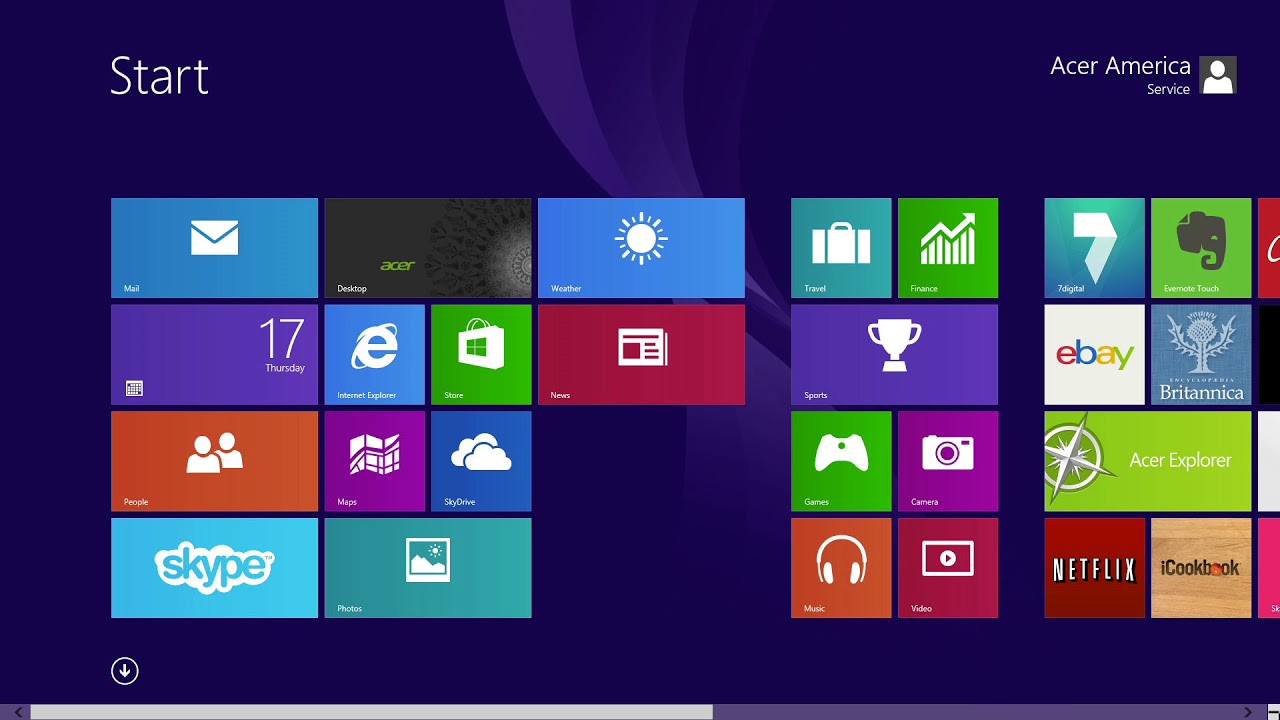Launch Internet Explorer tile
Viewport: 1280px width, 720px height.
(375, 355)
